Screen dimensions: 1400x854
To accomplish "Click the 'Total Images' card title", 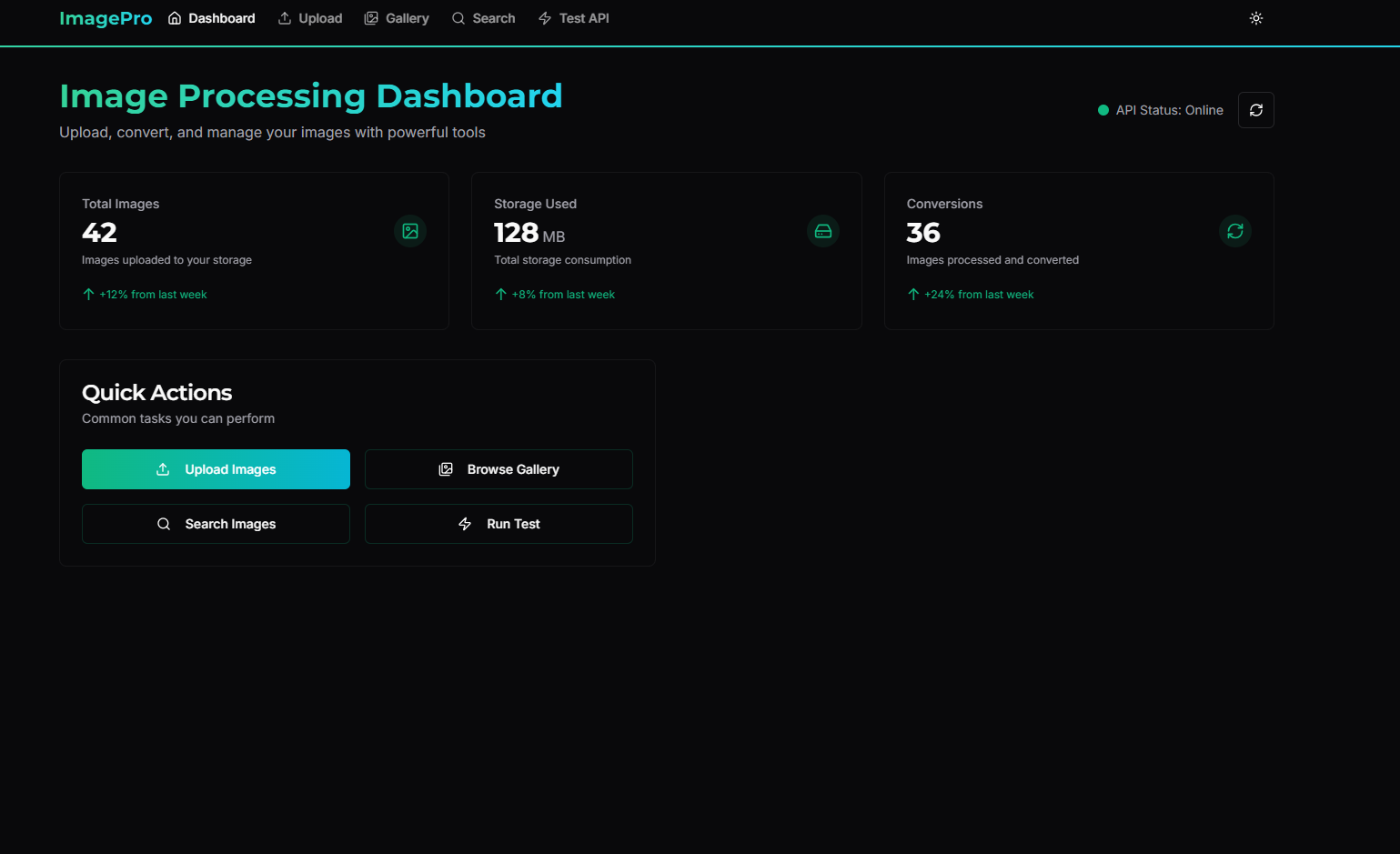I will point(120,204).
